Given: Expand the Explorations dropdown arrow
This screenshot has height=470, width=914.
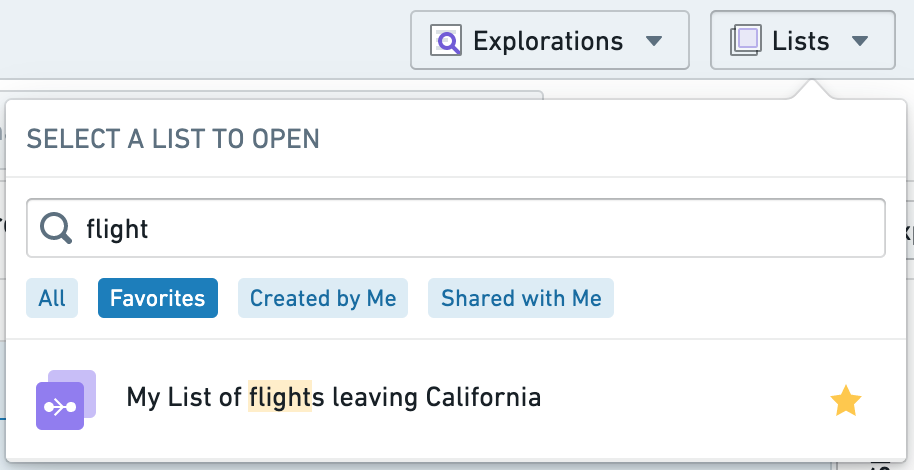Looking at the screenshot, I should click(654, 41).
